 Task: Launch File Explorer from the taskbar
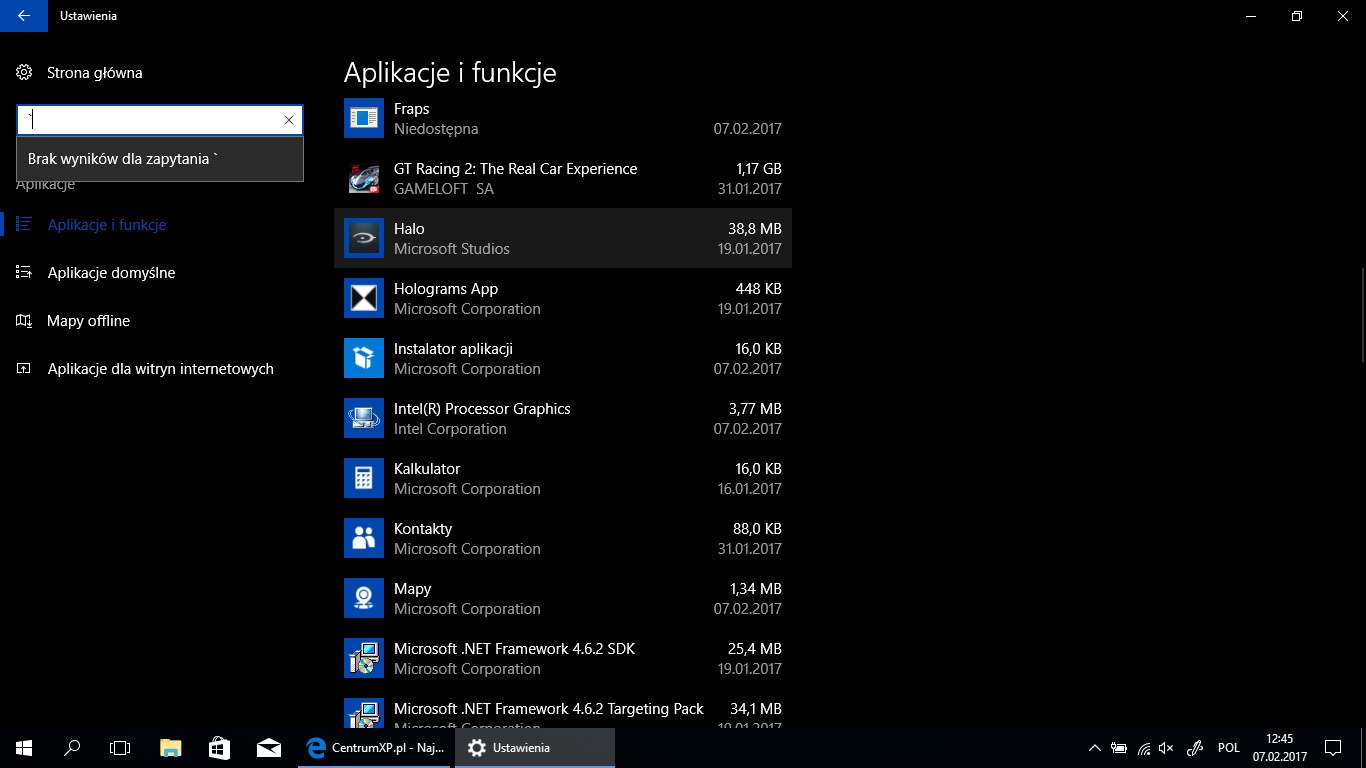tap(171, 747)
